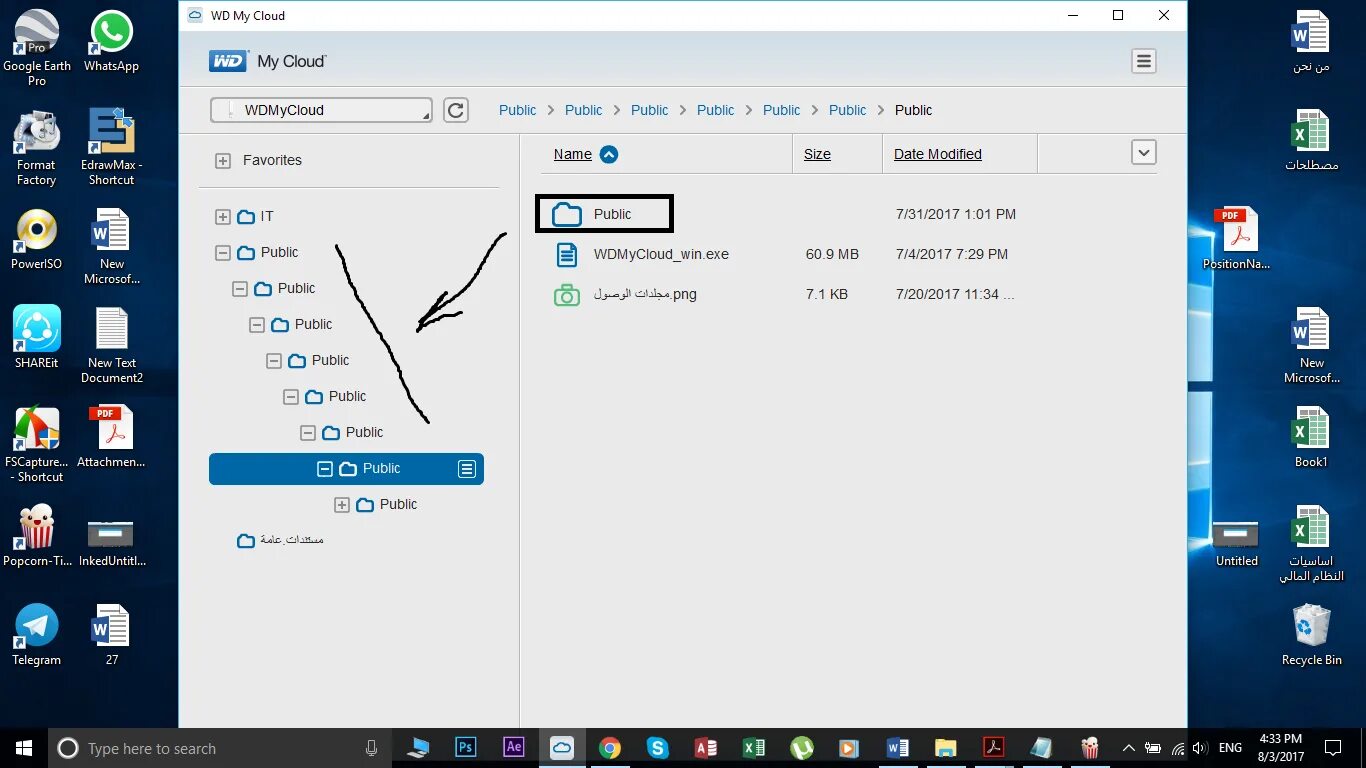Open volume control in system tray
This screenshot has width=1366, height=768.
tap(1200, 748)
